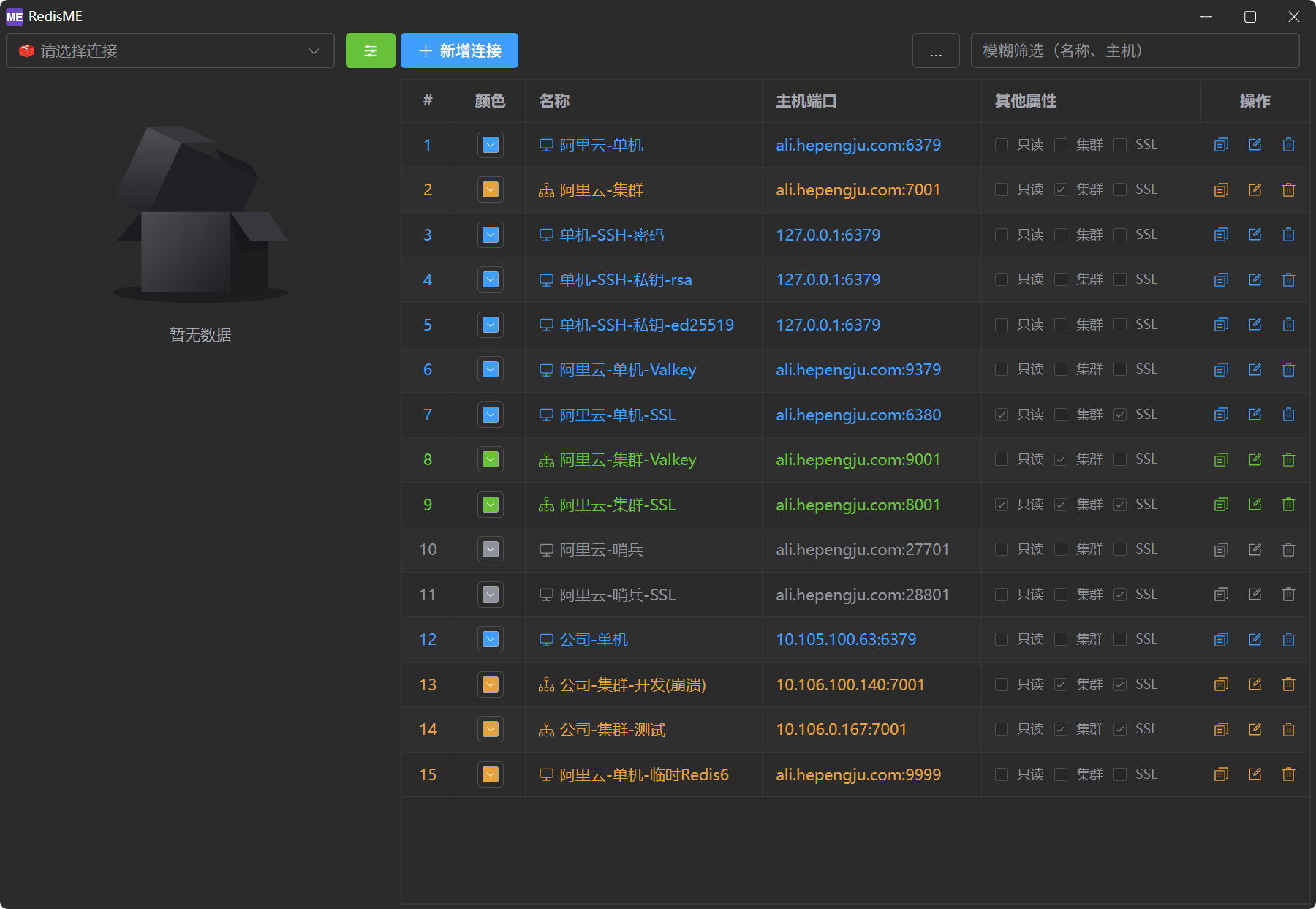Copy the 公司-单机 connection
This screenshot has height=909, width=1316.
coord(1221,640)
